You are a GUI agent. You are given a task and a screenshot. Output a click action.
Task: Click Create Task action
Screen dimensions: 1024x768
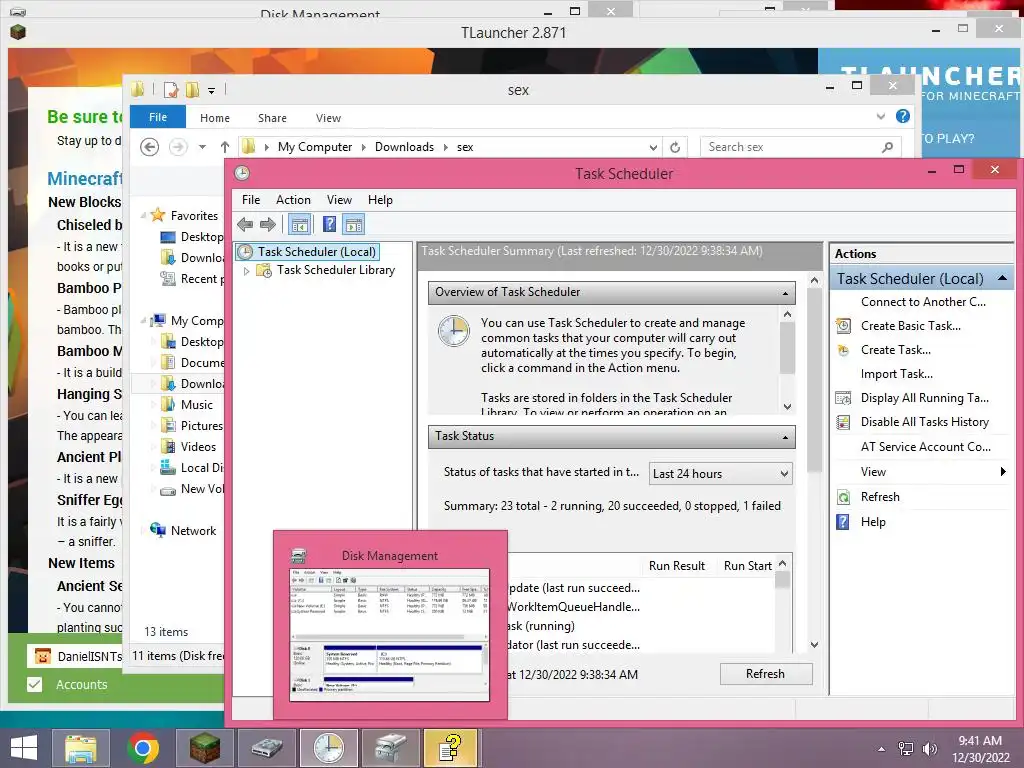(x=895, y=350)
